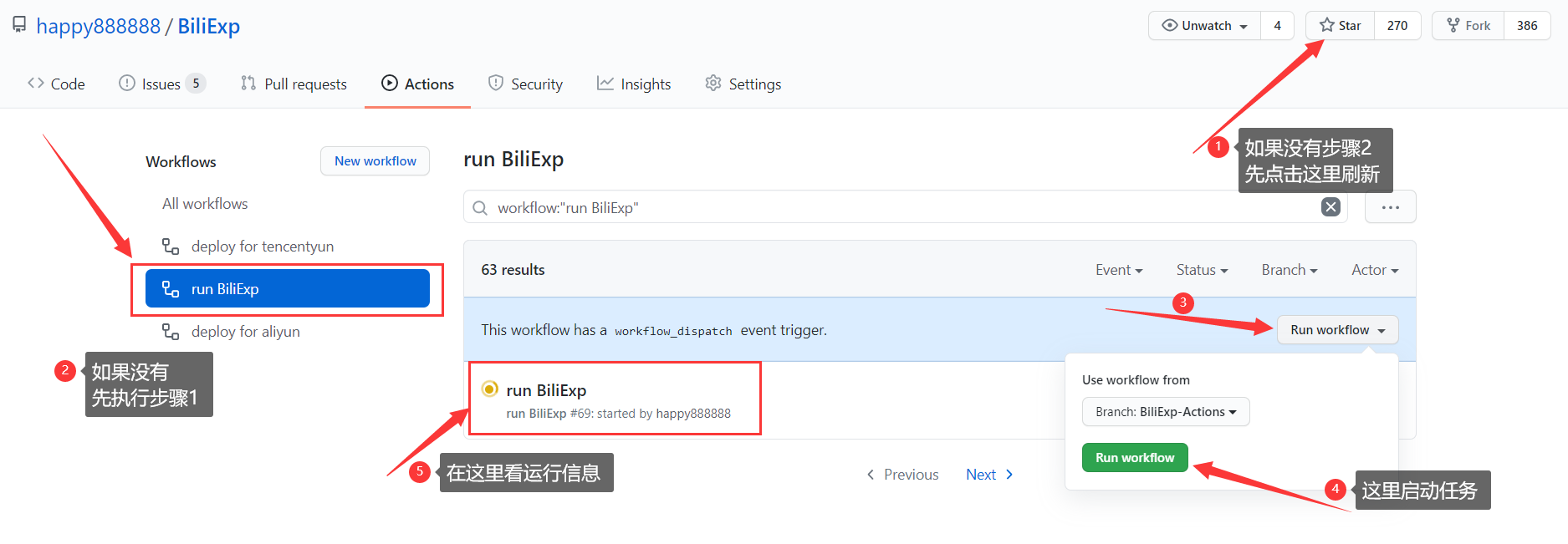Click the stargazers count 270
This screenshot has height=544, width=1568.
pyautogui.click(x=1397, y=26)
